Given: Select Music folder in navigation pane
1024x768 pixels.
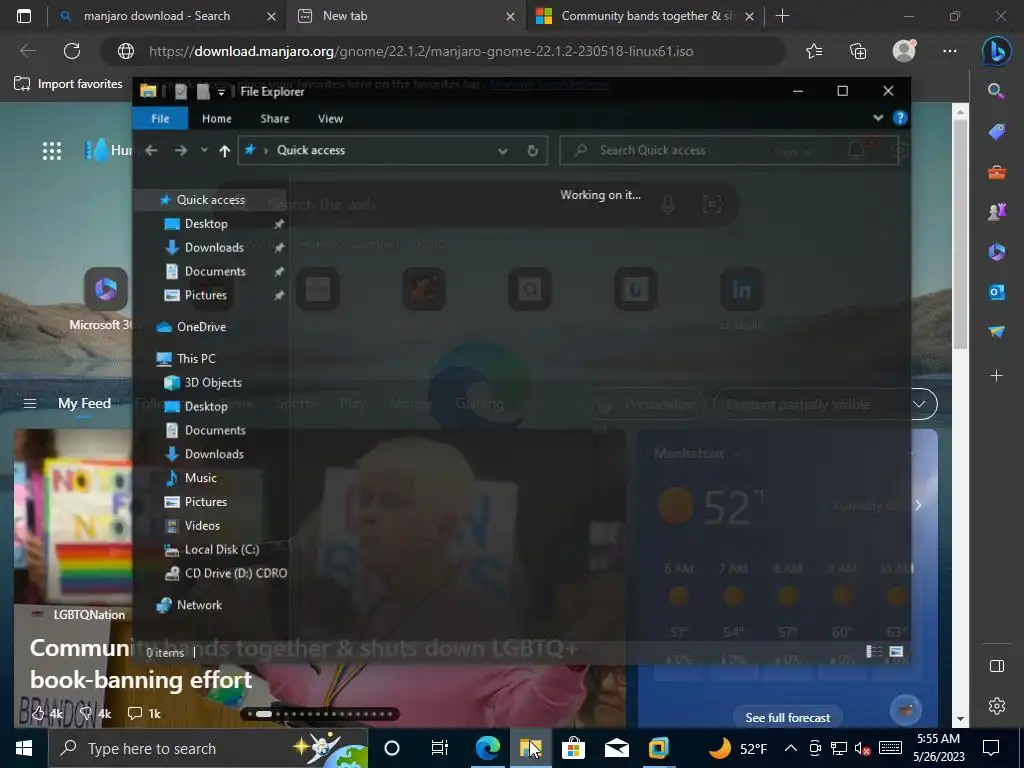Looking at the screenshot, I should coord(200,478).
